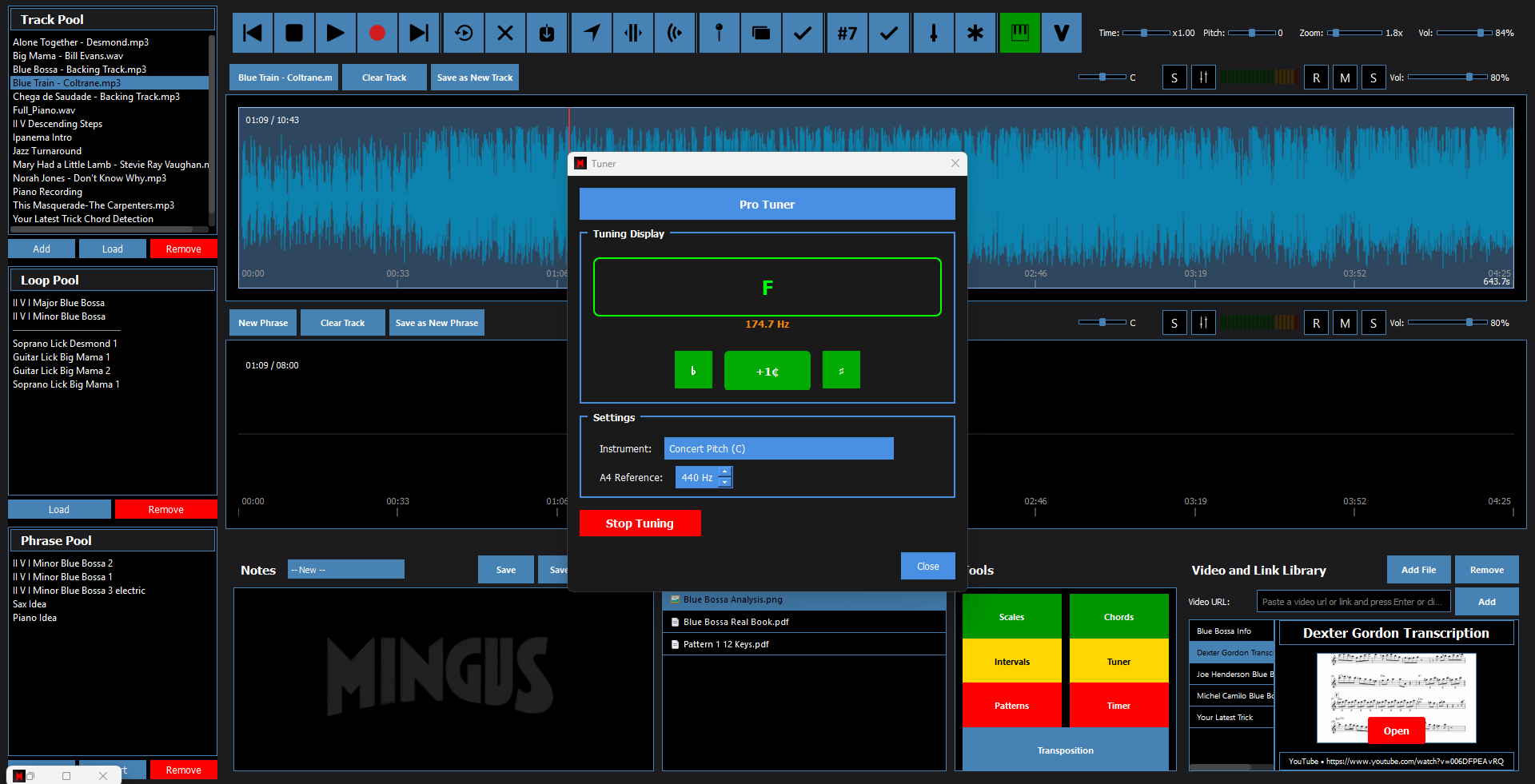Image resolution: width=1535 pixels, height=784 pixels.
Task: Click the green piano keyboard icon
Action: coord(1019,33)
